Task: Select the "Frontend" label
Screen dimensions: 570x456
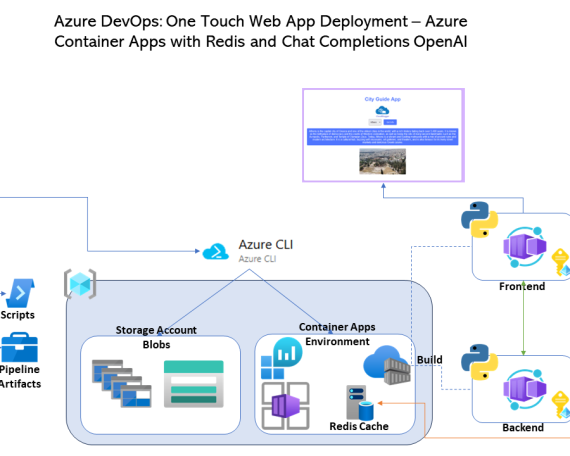Action: (522, 287)
